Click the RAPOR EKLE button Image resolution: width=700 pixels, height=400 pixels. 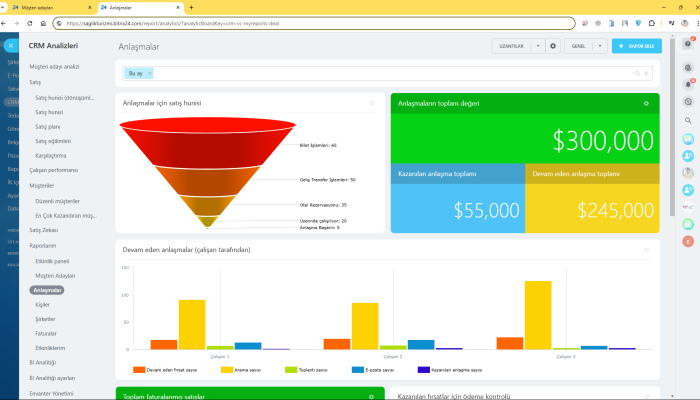click(x=637, y=46)
